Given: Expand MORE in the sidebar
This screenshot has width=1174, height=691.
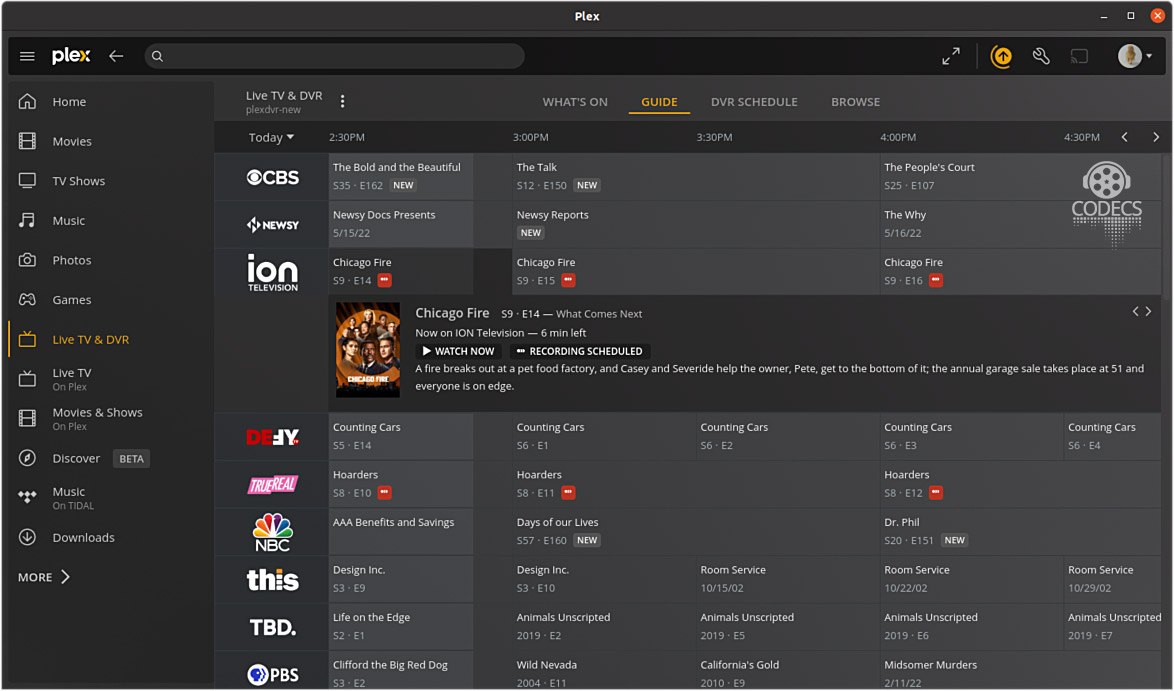Looking at the screenshot, I should pos(44,577).
